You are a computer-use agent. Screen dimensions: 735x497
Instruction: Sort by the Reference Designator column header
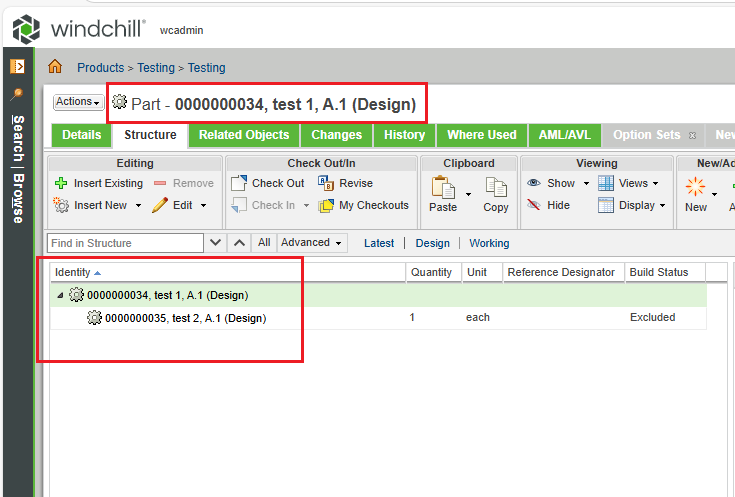click(x=563, y=272)
